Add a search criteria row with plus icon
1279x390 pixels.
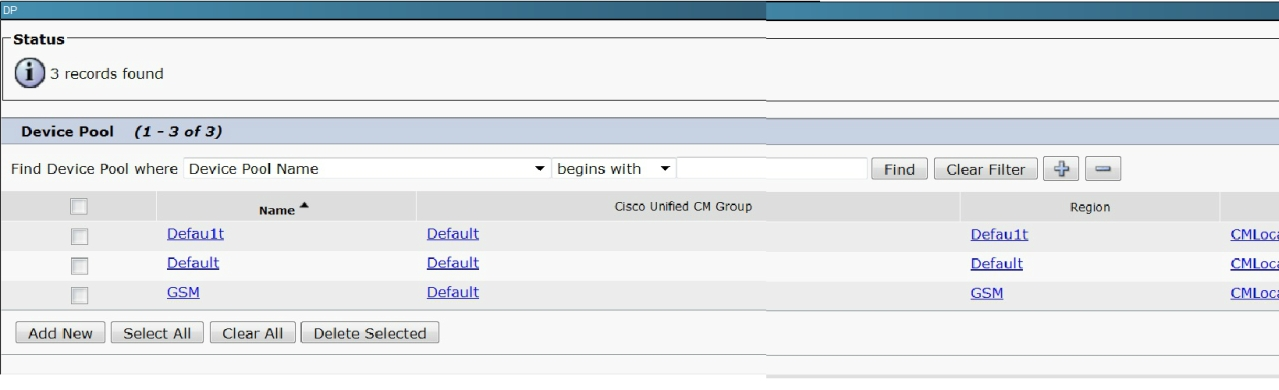(x=1060, y=169)
